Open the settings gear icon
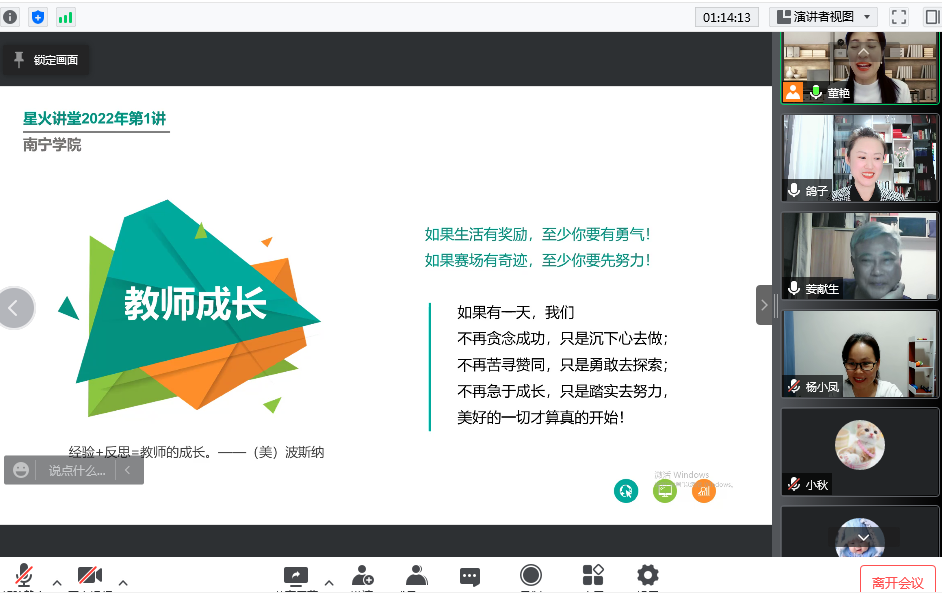The image size is (942, 593). [x=648, y=575]
